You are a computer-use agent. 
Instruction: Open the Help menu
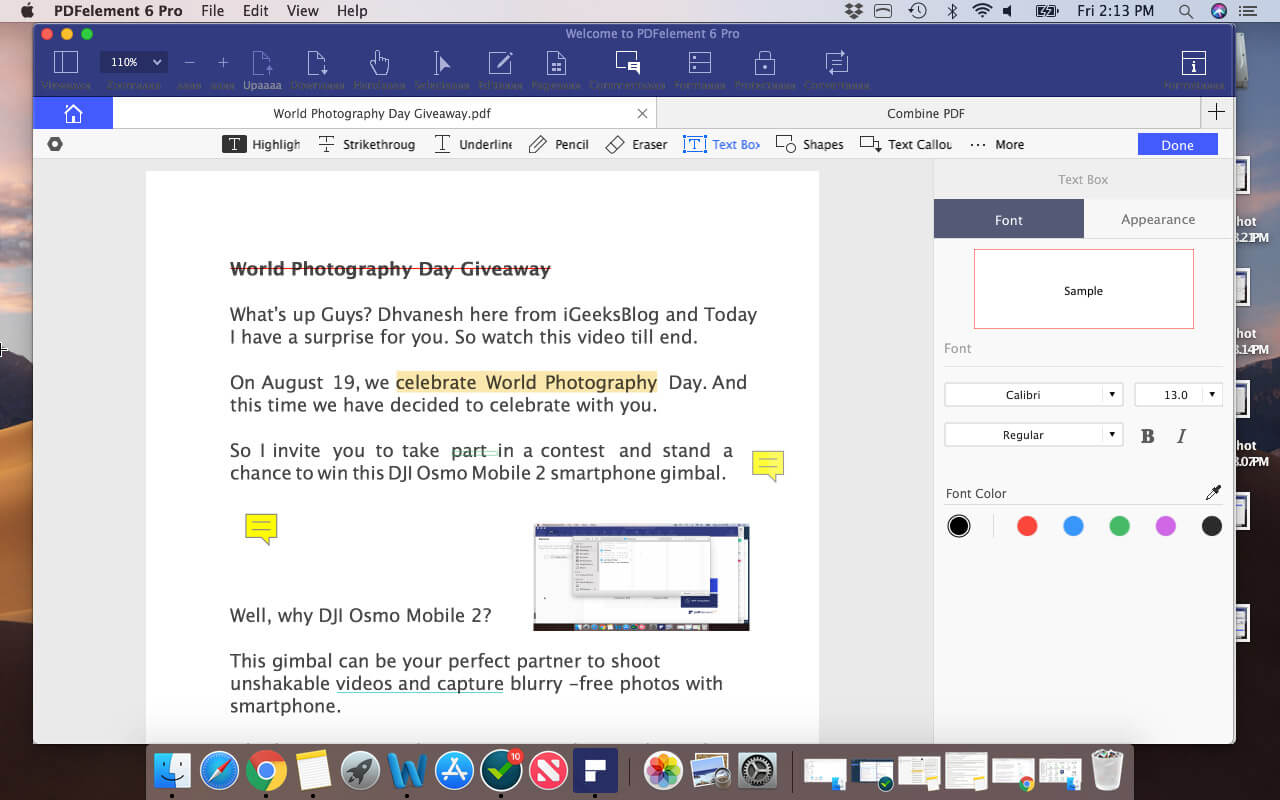click(352, 10)
